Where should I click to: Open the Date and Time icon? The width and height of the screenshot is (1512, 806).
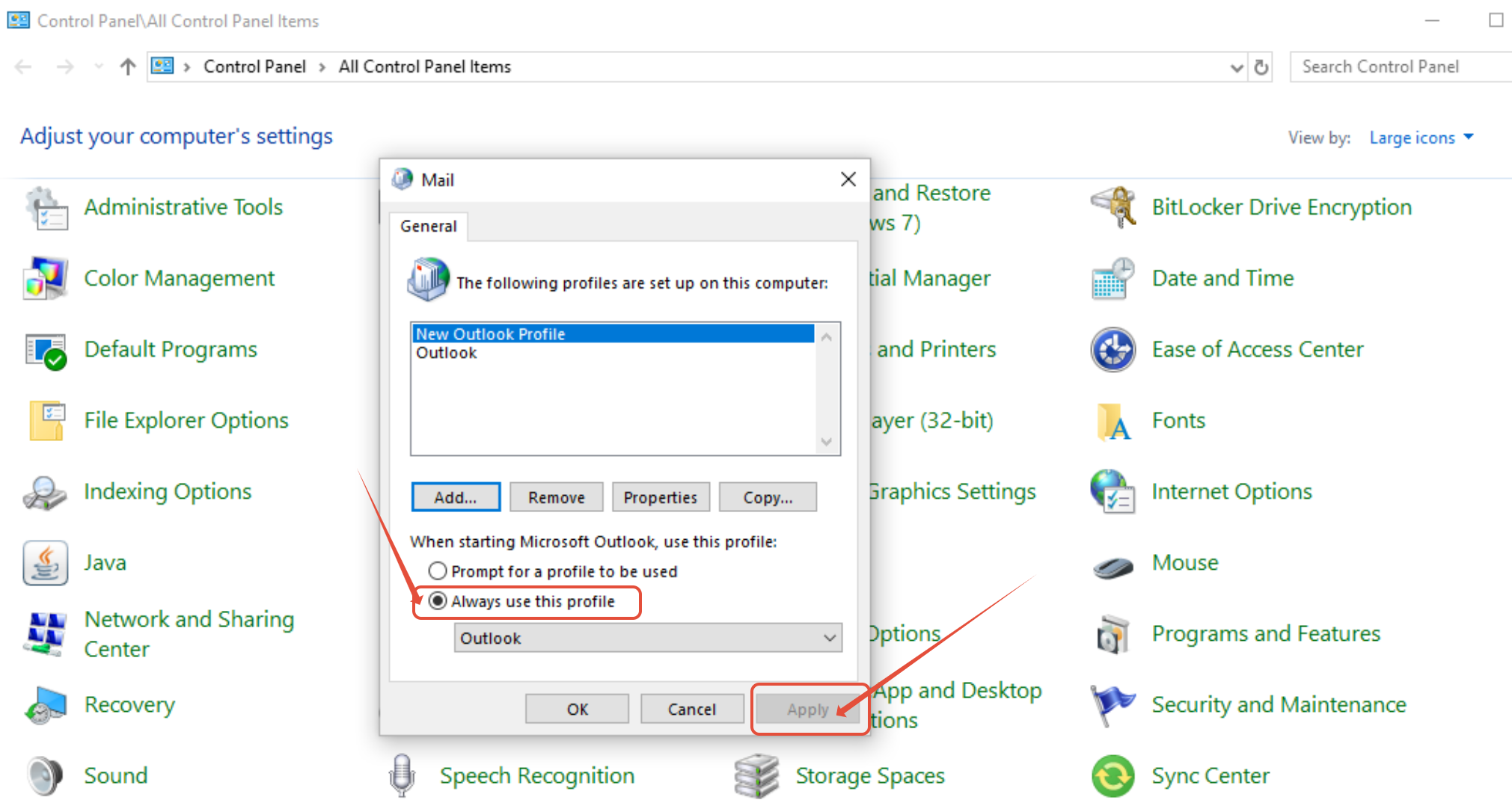pyautogui.click(x=1113, y=278)
